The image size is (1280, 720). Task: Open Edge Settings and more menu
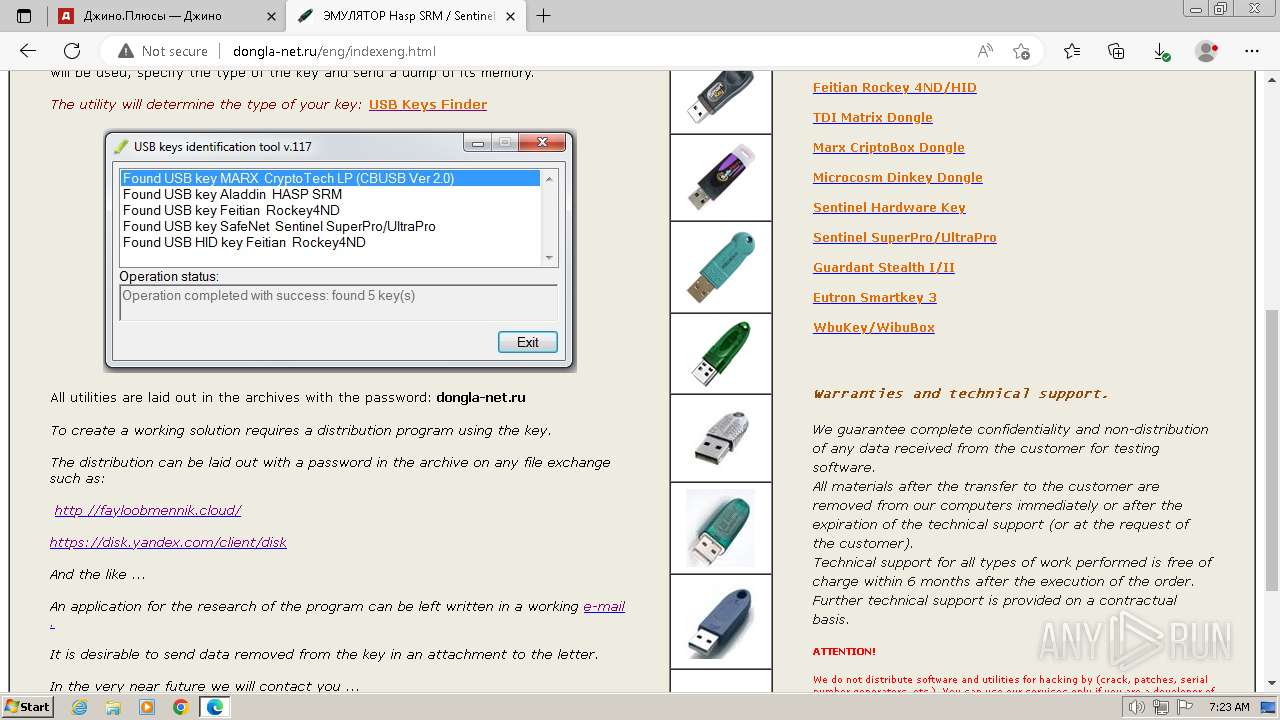pyautogui.click(x=1251, y=51)
